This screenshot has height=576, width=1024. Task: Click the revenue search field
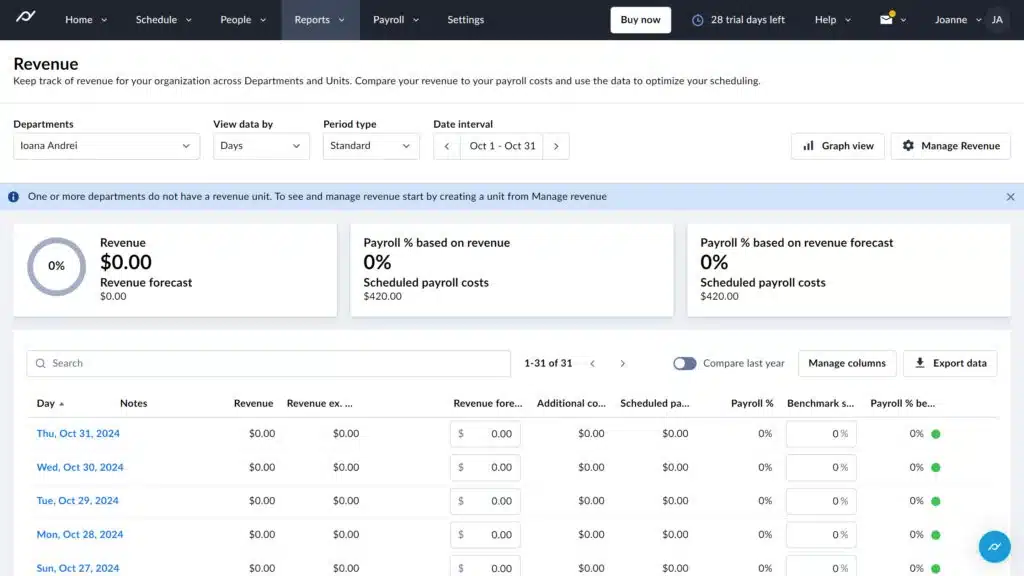(x=268, y=363)
